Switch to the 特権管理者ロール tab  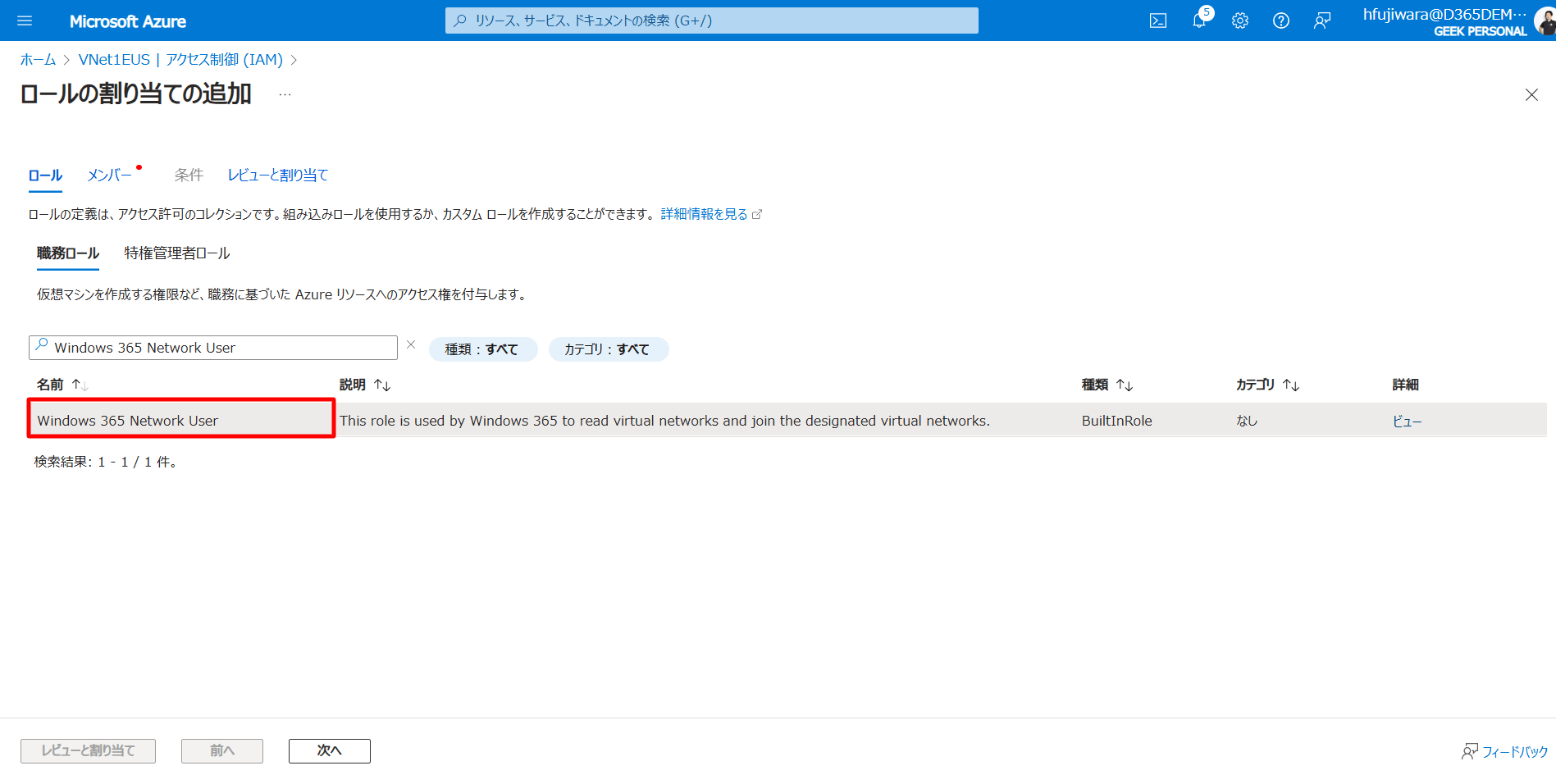[x=176, y=253]
